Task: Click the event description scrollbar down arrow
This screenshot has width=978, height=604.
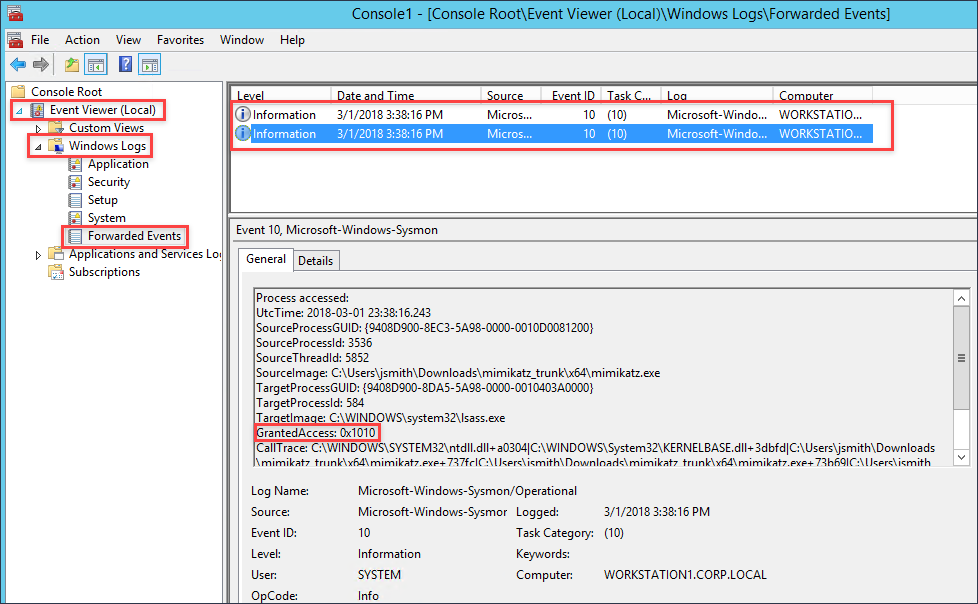Action: (x=961, y=457)
